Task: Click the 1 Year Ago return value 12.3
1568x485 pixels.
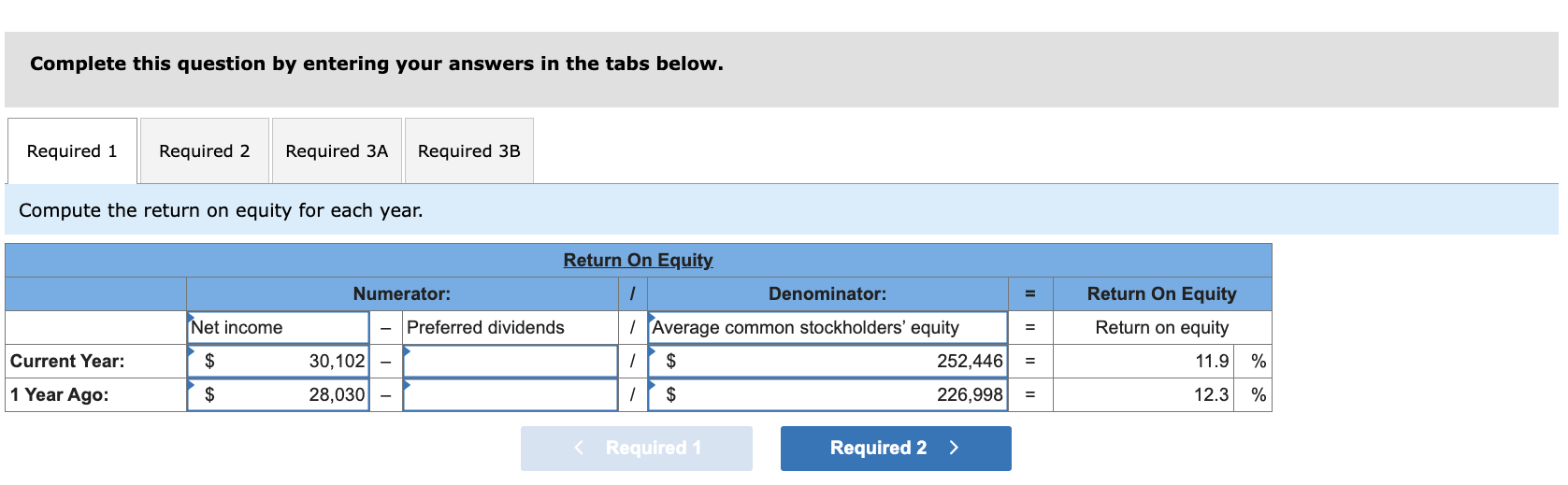Action: (x=1144, y=394)
